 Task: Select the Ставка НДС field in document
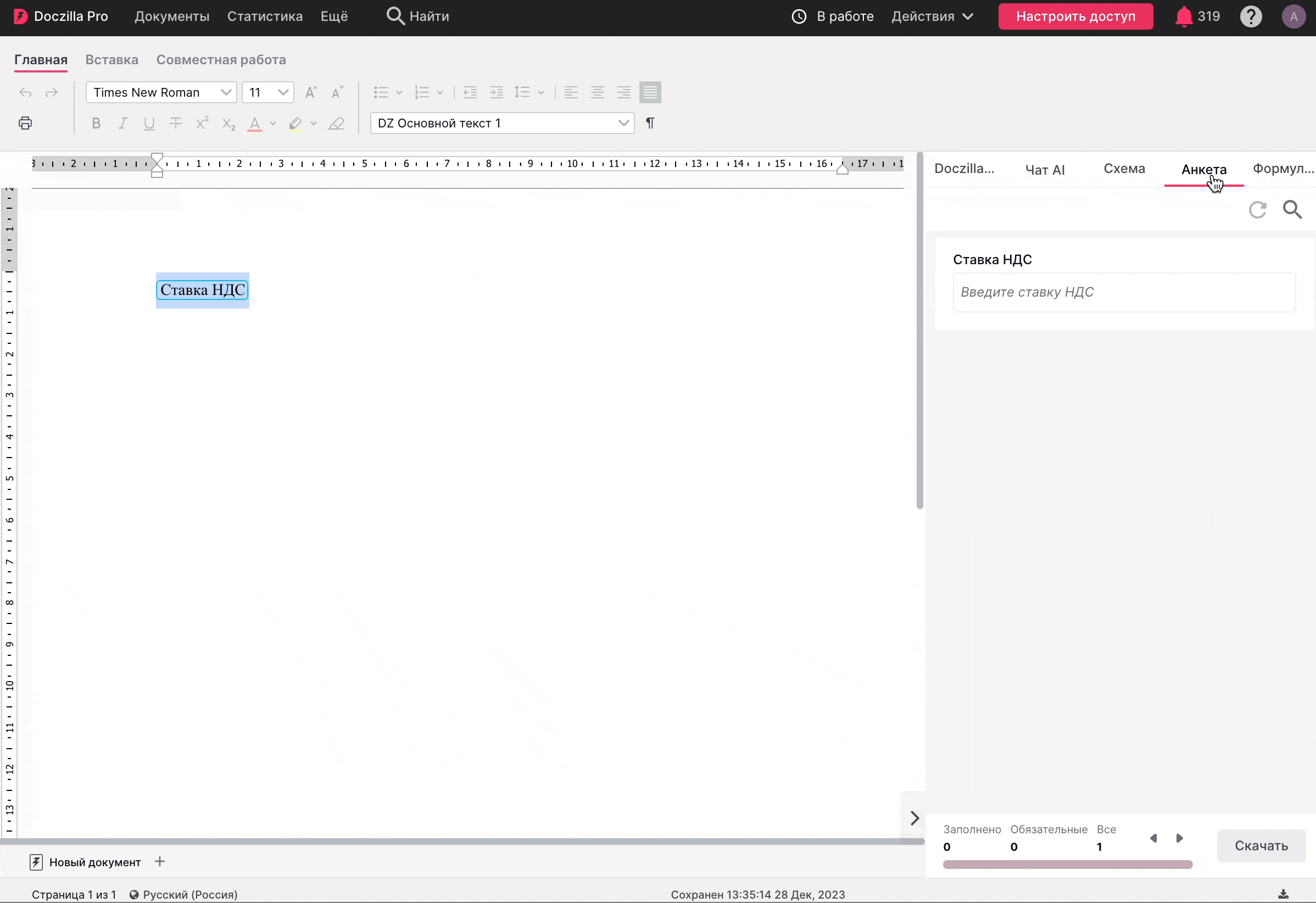coord(203,290)
